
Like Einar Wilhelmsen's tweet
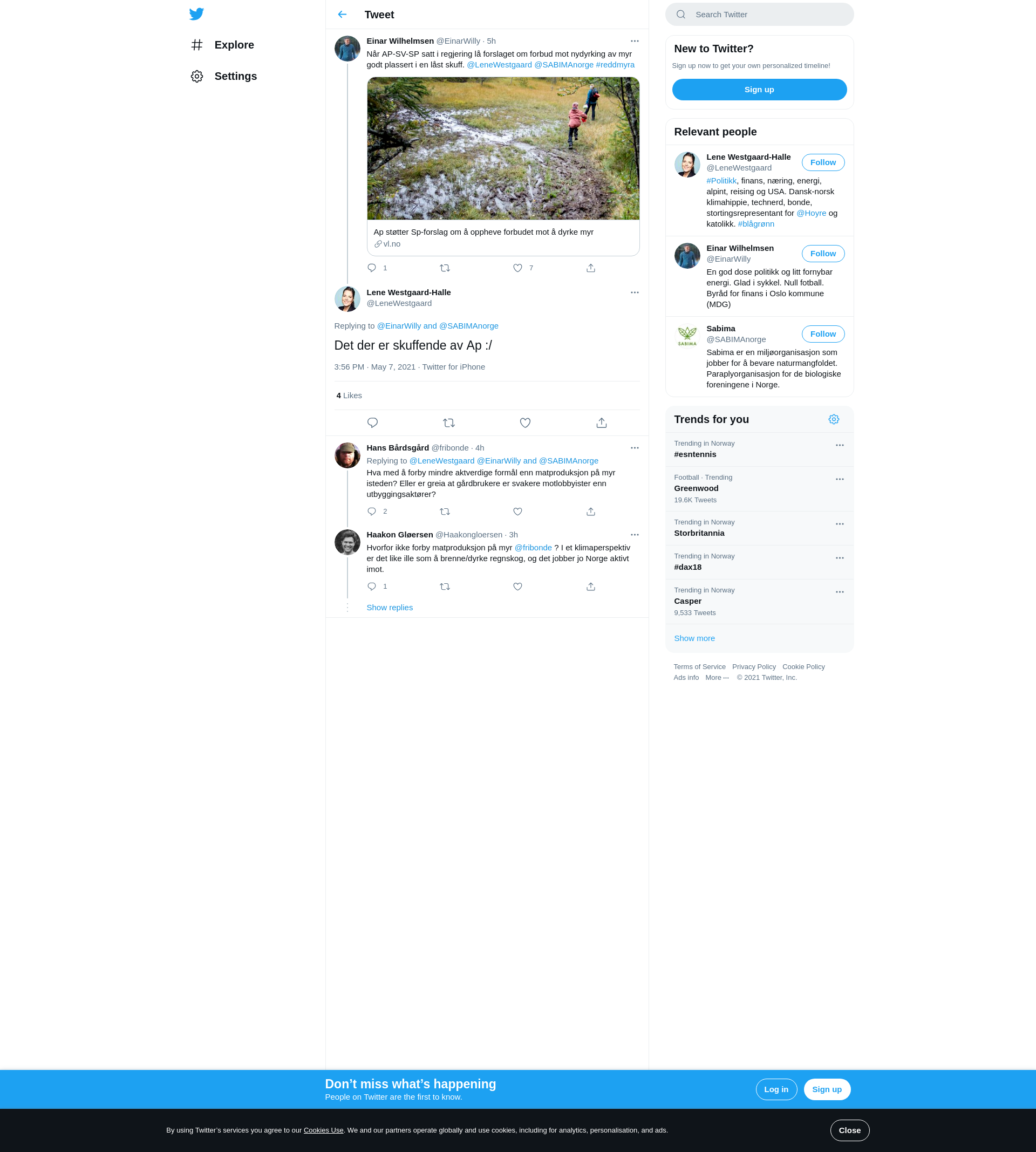(517, 268)
